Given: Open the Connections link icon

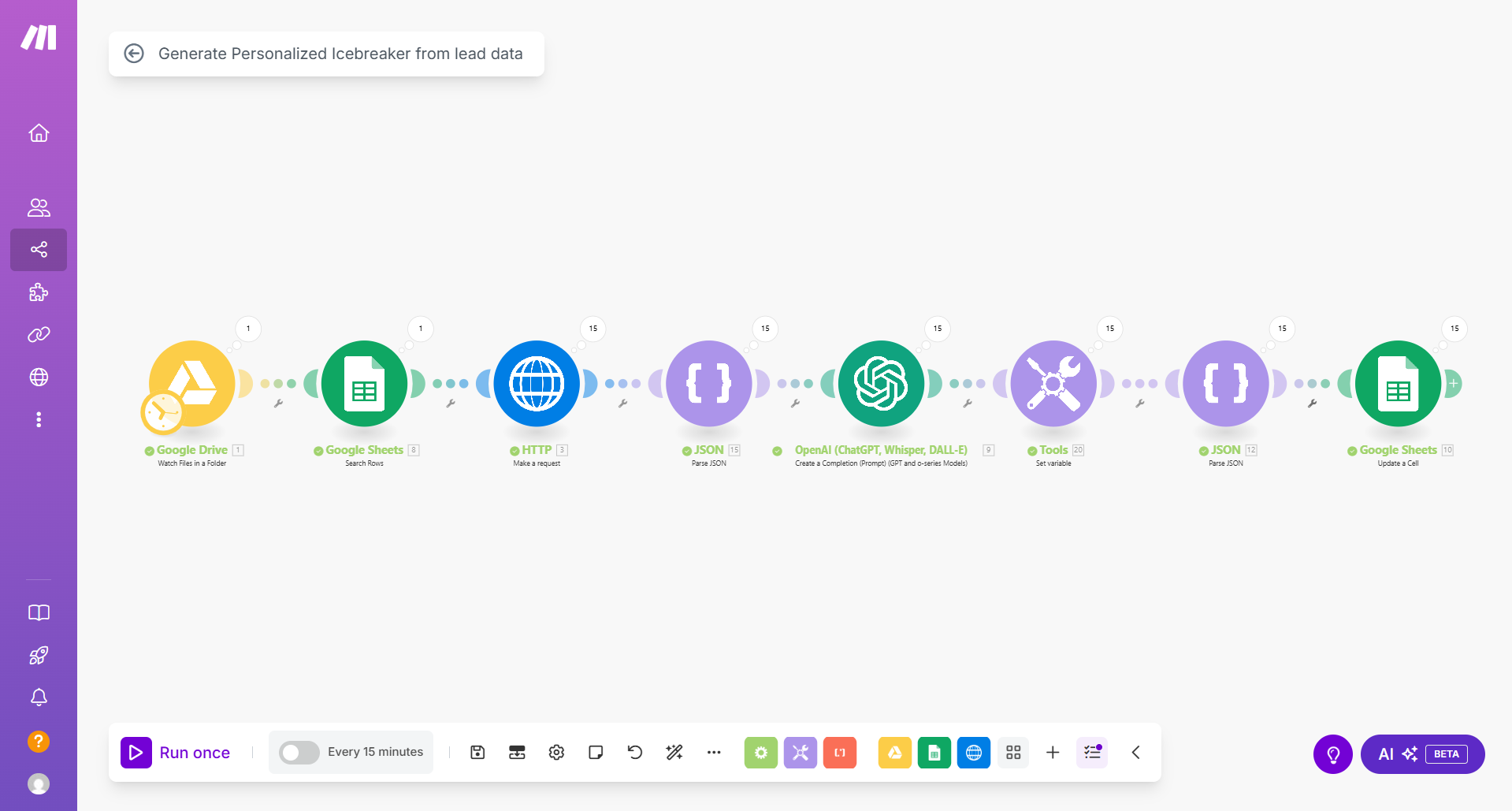Looking at the screenshot, I should [x=39, y=335].
